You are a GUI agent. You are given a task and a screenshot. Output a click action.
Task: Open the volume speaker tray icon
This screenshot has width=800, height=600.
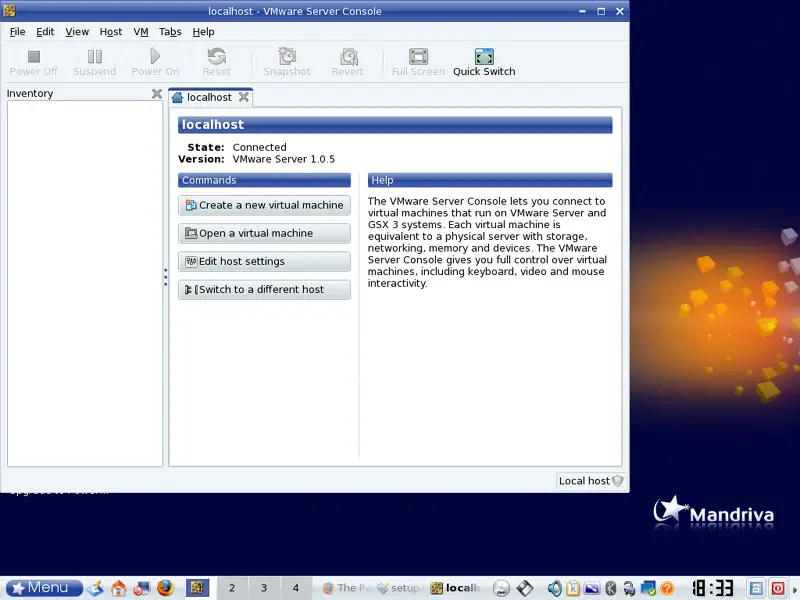point(555,588)
